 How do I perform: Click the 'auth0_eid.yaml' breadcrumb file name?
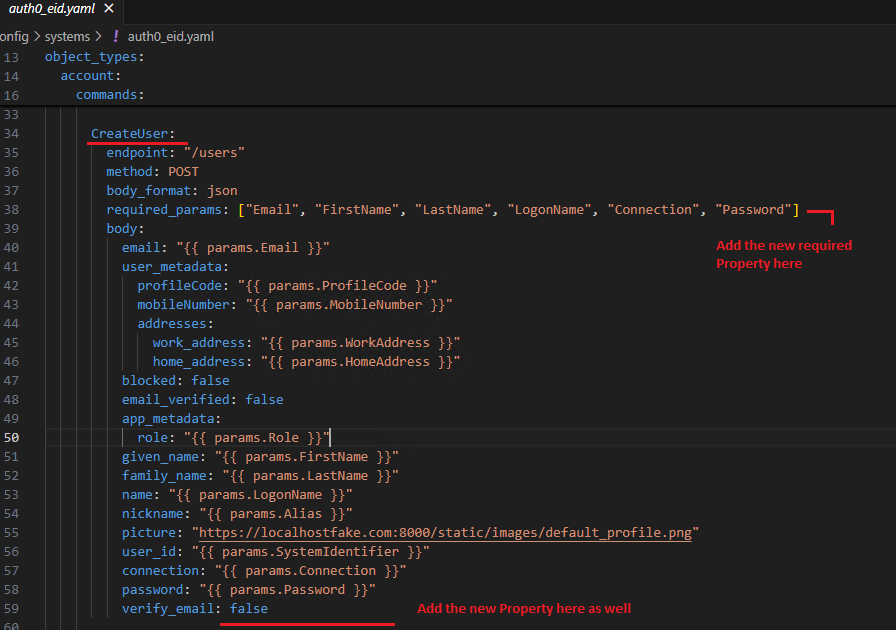(x=170, y=37)
